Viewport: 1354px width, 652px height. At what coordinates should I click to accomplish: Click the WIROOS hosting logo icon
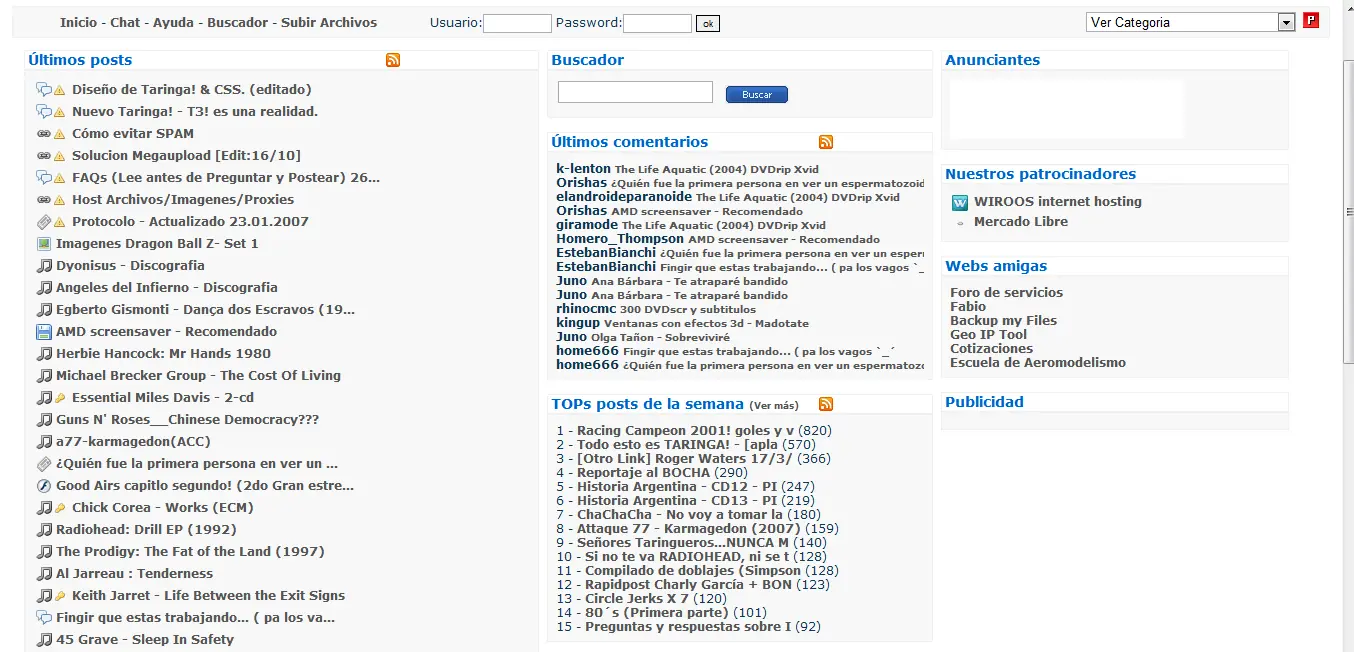pos(960,202)
